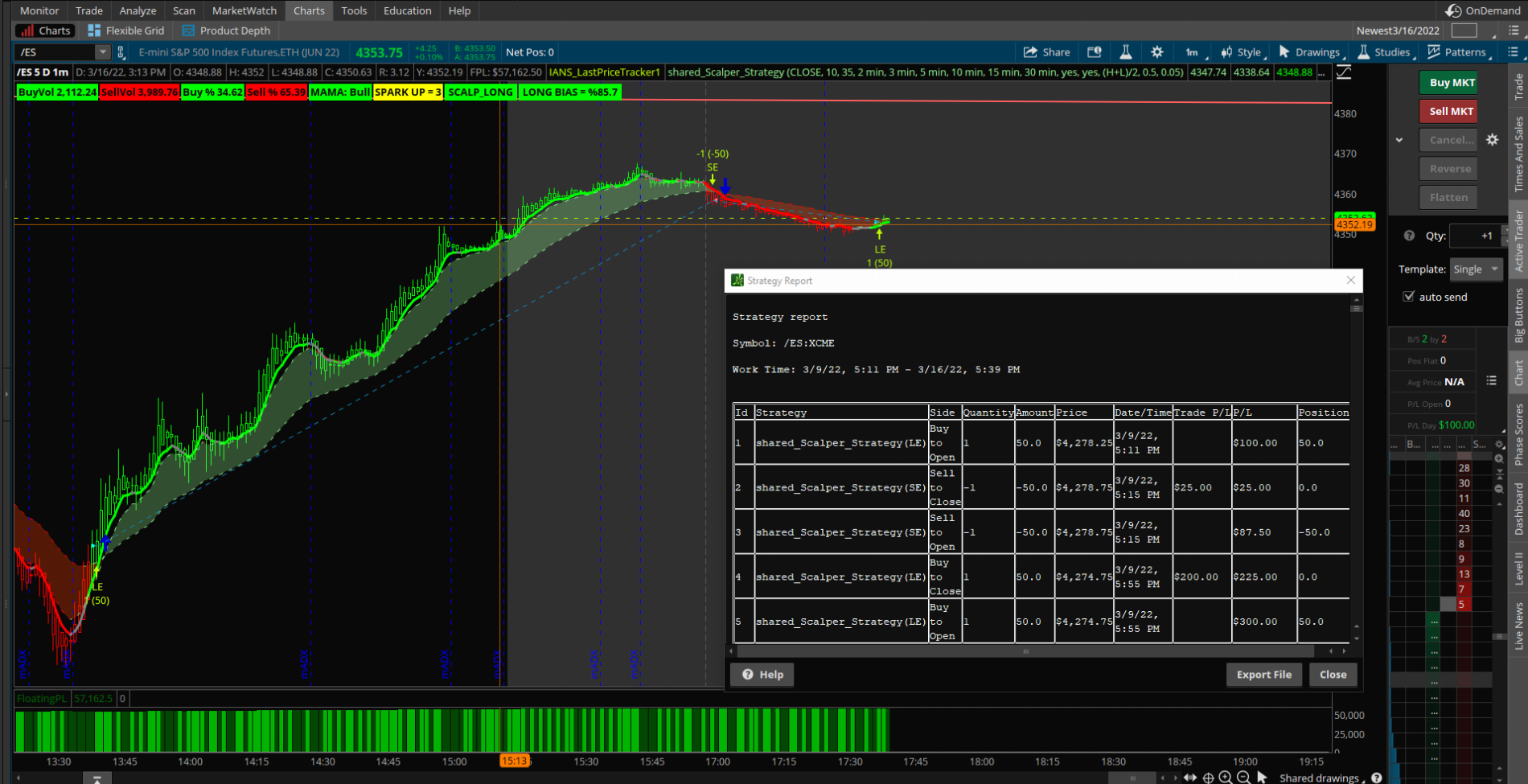The height and width of the screenshot is (784, 1528).
Task: Switch to the Flexible Grid view
Action: pyautogui.click(x=126, y=31)
